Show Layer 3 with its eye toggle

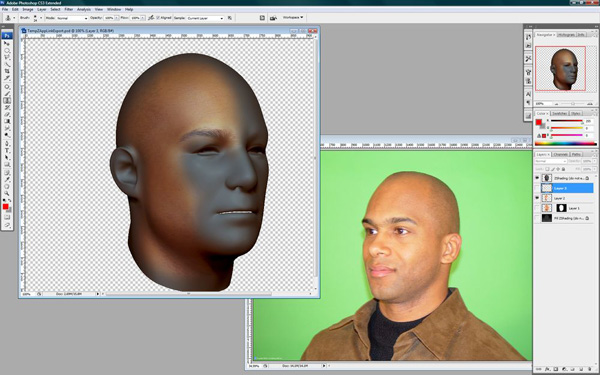537,188
